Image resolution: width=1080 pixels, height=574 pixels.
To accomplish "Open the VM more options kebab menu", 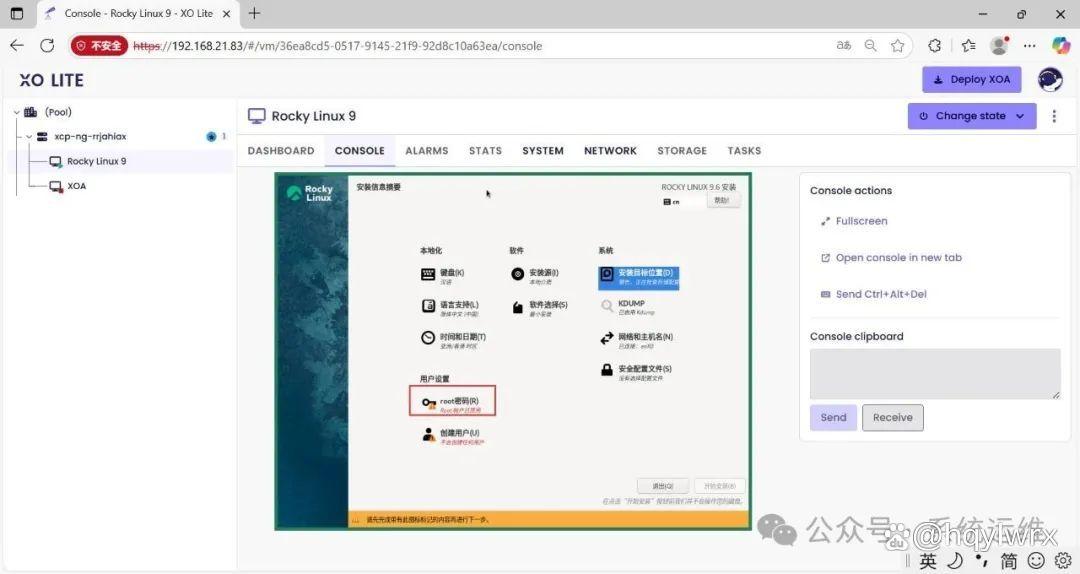I will [1054, 116].
